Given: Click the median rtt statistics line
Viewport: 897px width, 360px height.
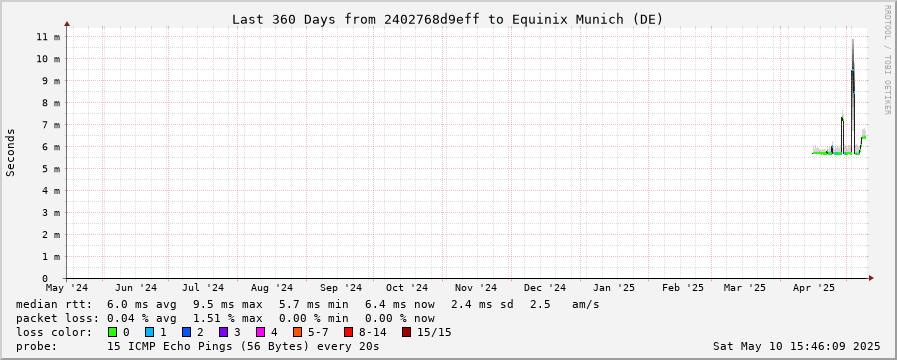Looking at the screenshot, I should pos(308,304).
